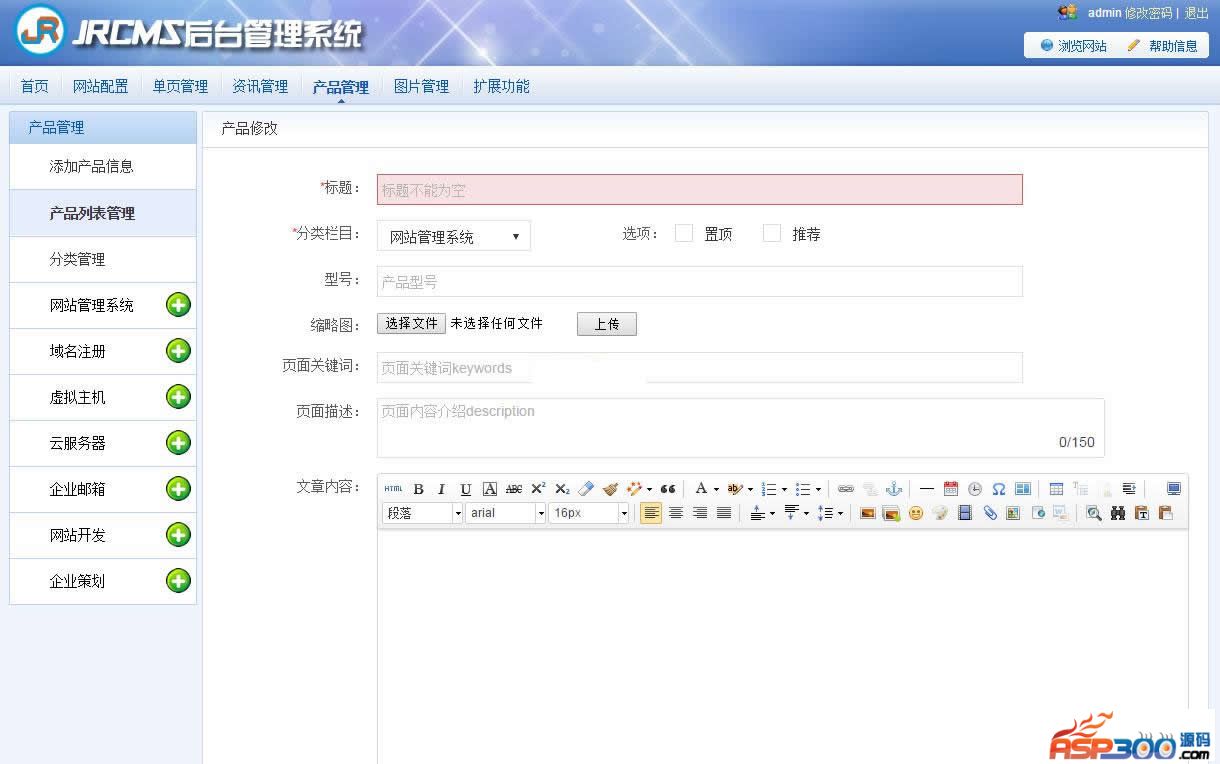Toggle bold formatting in editor
The height and width of the screenshot is (764, 1220).
419,489
